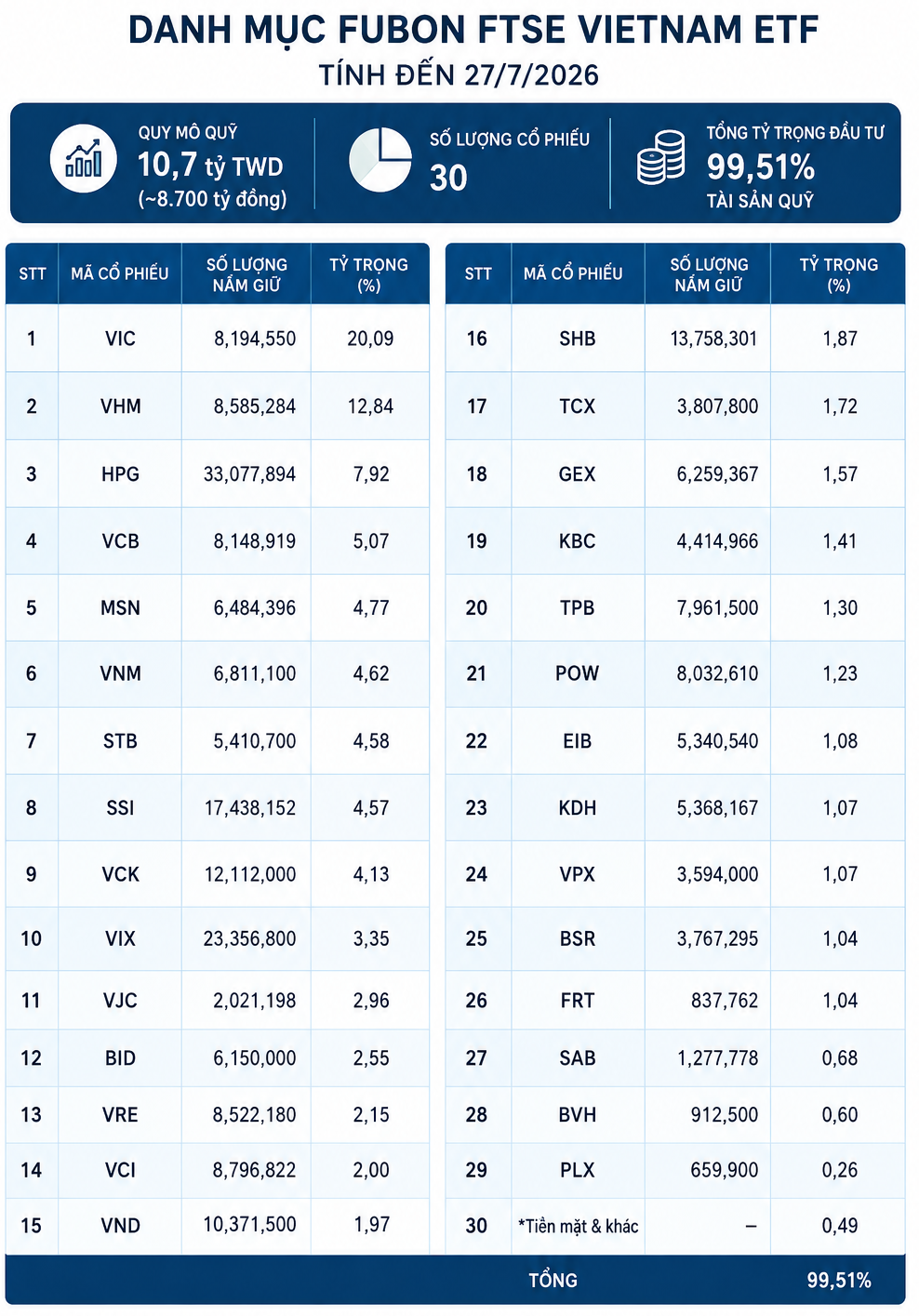
Task: Click the fund size 10,7 tỷ TWD
Action: point(210,166)
